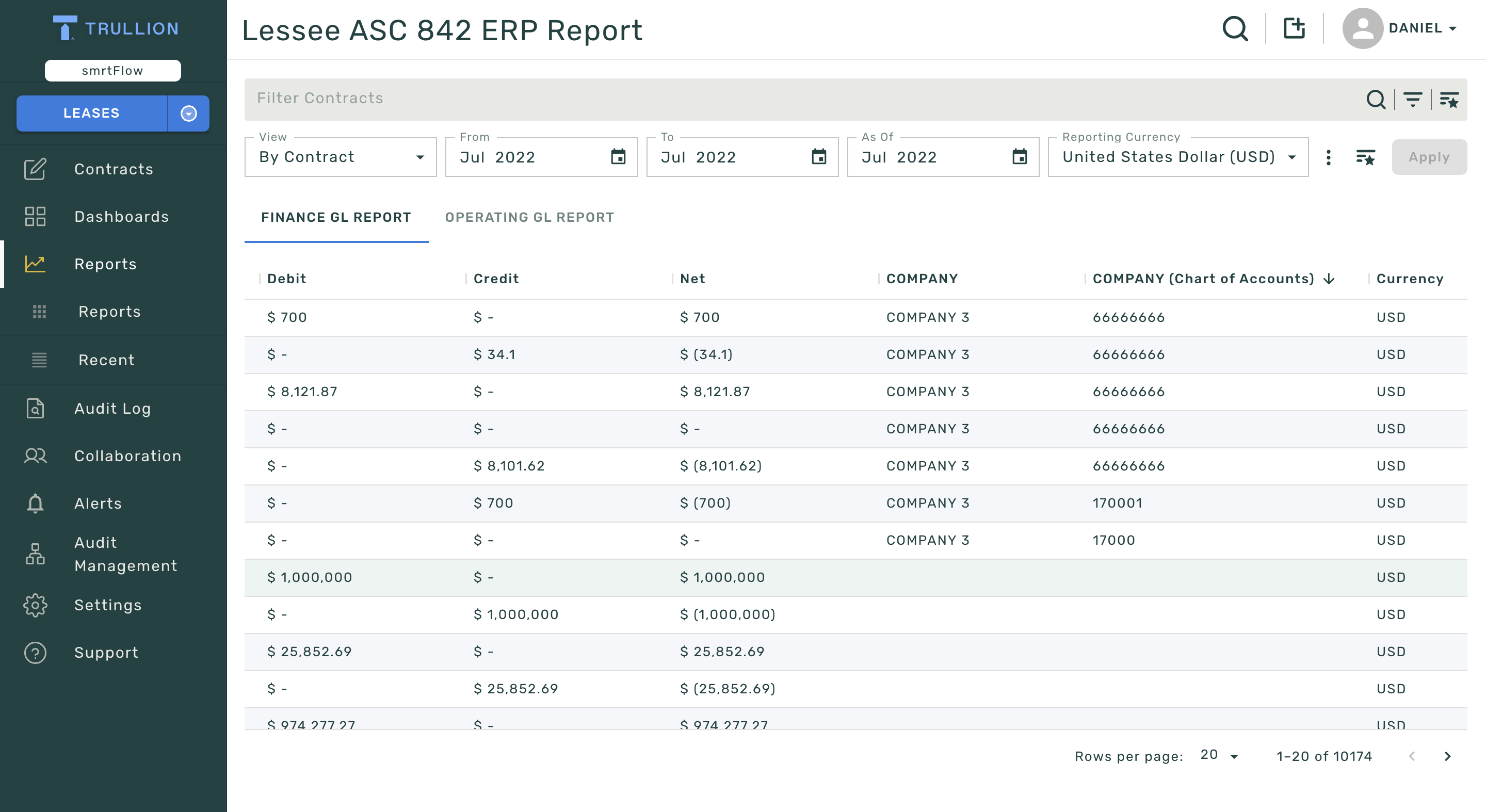Switch to Operating GL Report tab
The image size is (1486, 812).
[x=529, y=217]
